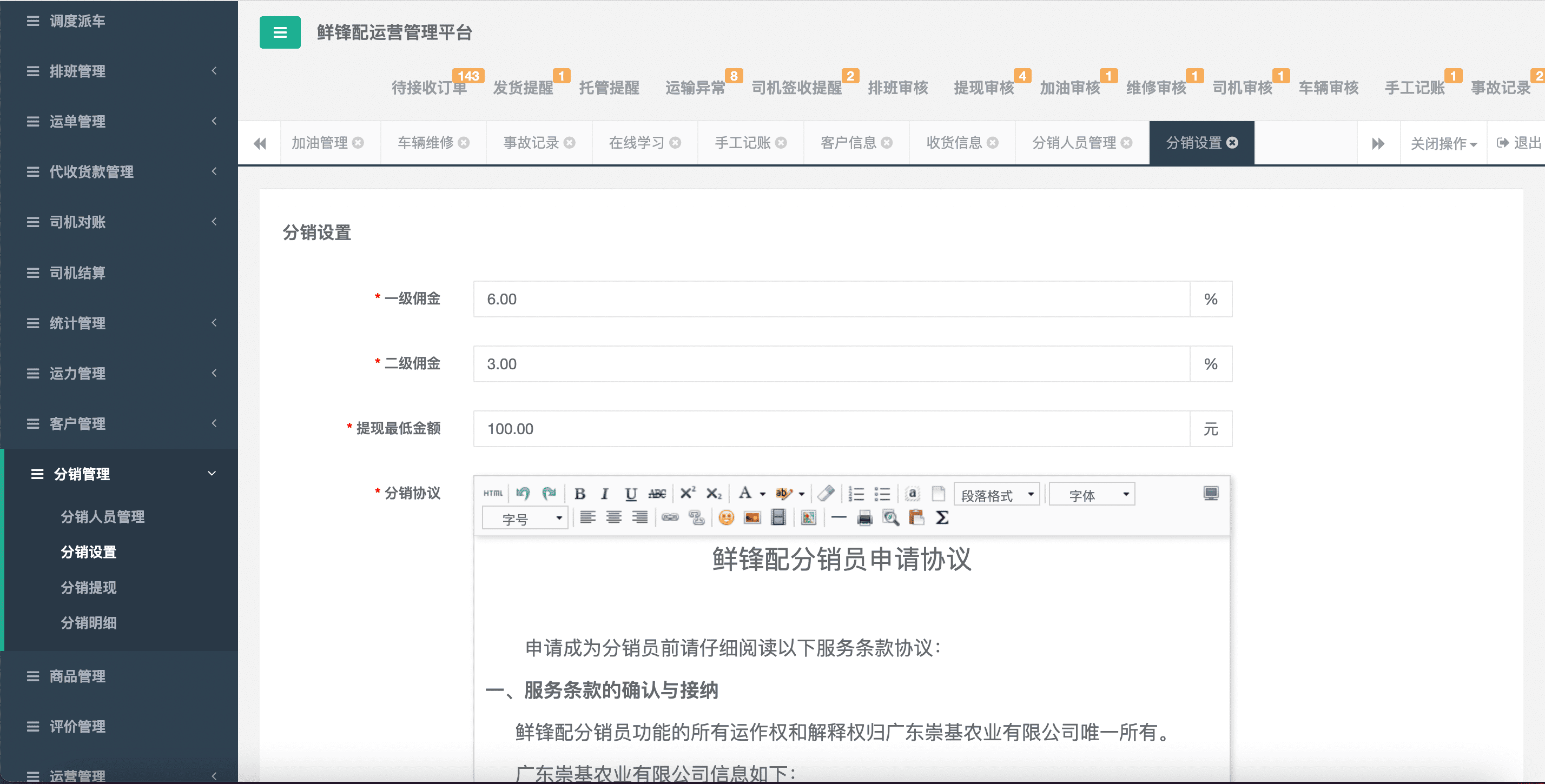The height and width of the screenshot is (784, 1545).
Task: Open 字号 font size dropdown
Action: (x=525, y=518)
